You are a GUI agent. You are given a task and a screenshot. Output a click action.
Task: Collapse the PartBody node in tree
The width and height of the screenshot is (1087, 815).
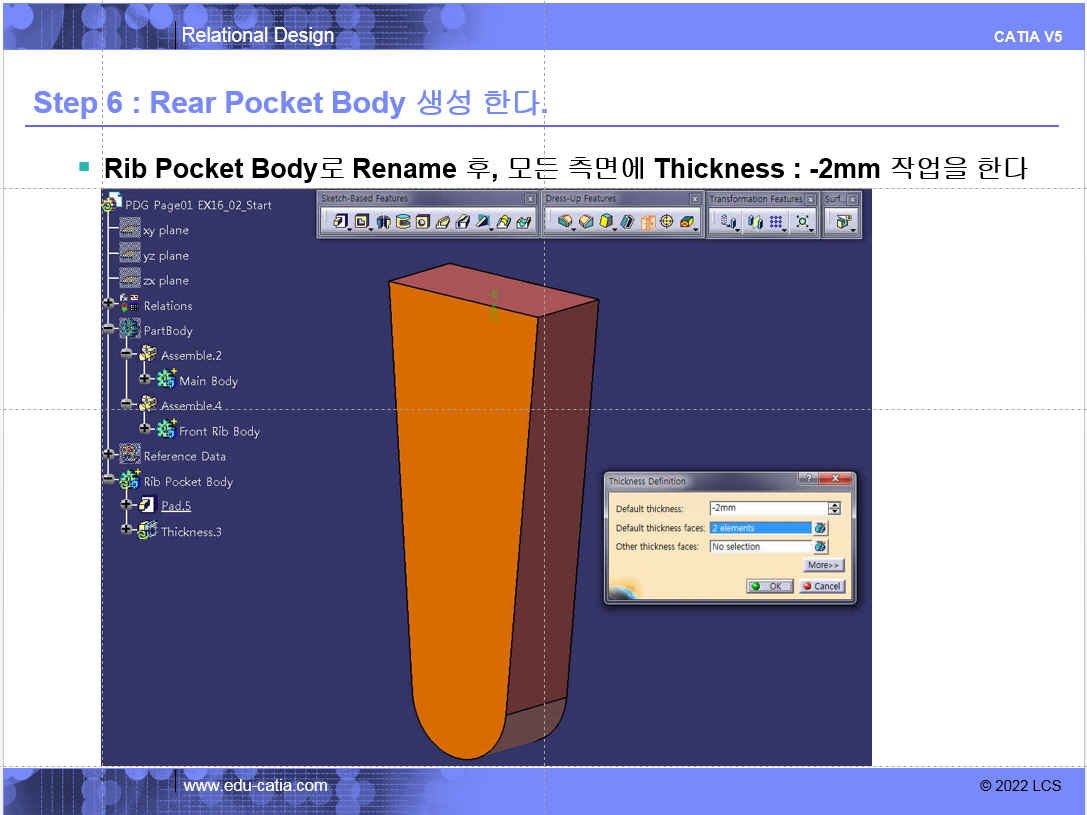pyautogui.click(x=109, y=330)
